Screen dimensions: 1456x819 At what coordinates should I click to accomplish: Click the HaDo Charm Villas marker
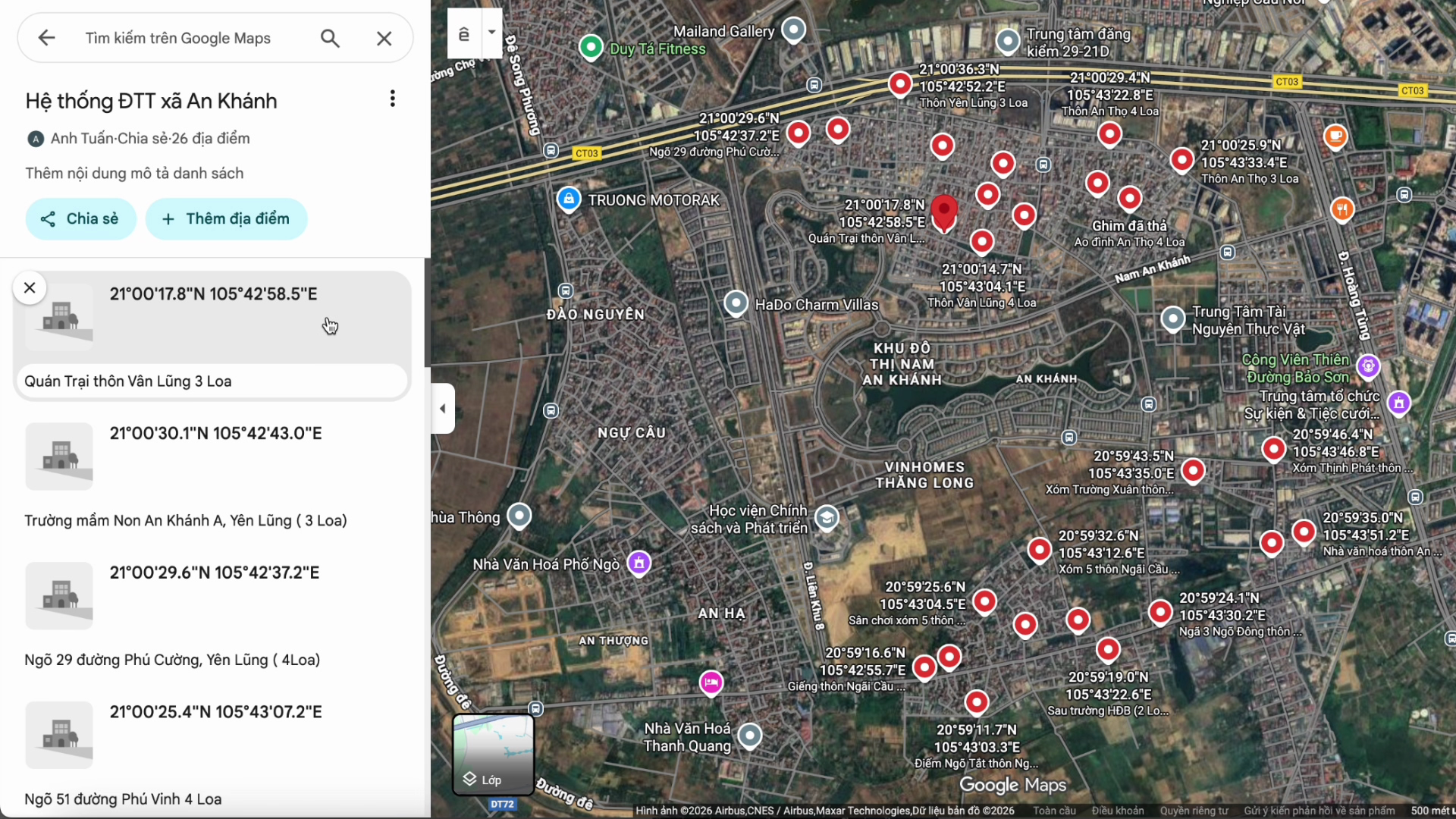pos(736,303)
